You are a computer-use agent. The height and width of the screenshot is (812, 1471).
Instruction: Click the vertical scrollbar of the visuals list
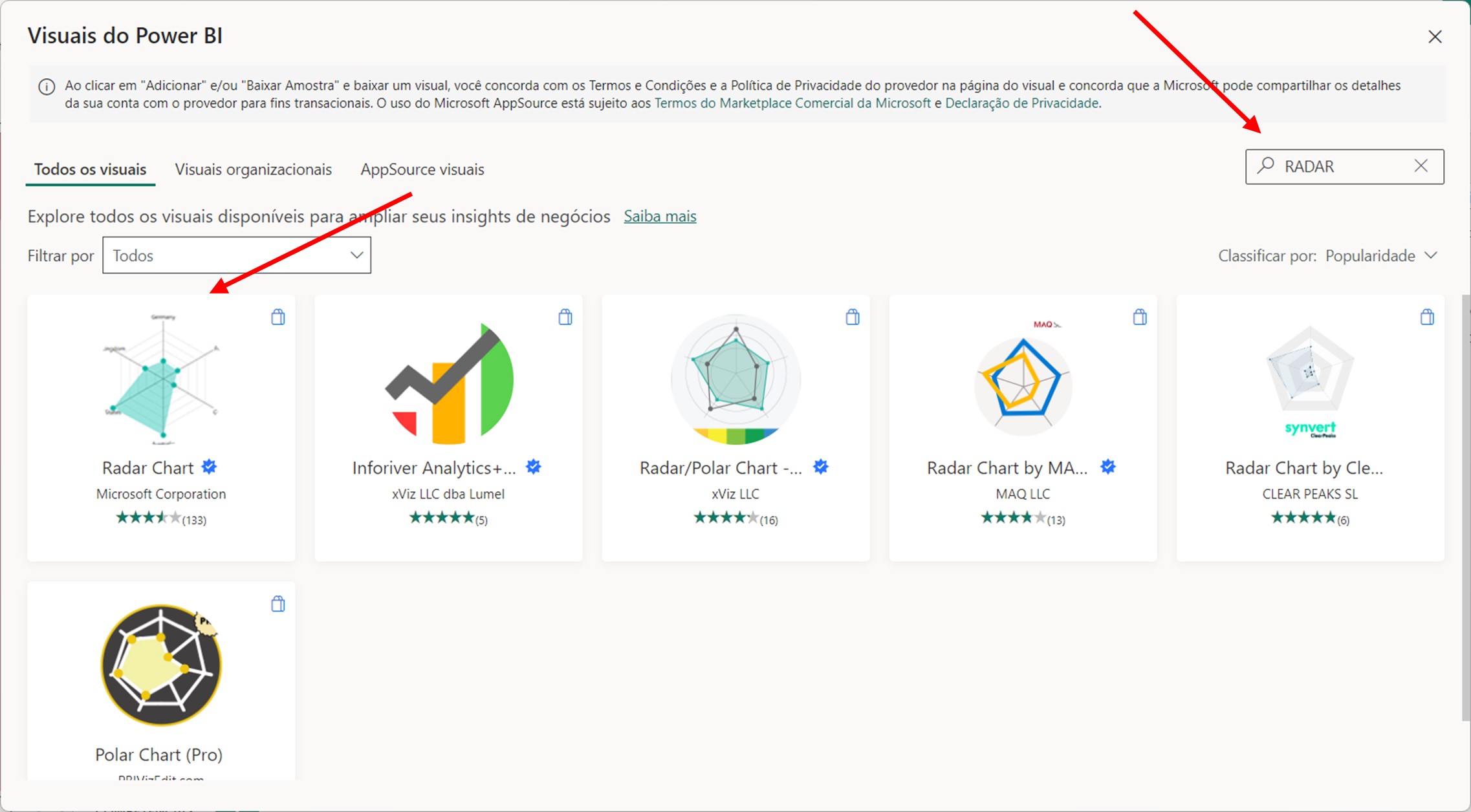point(1466,507)
